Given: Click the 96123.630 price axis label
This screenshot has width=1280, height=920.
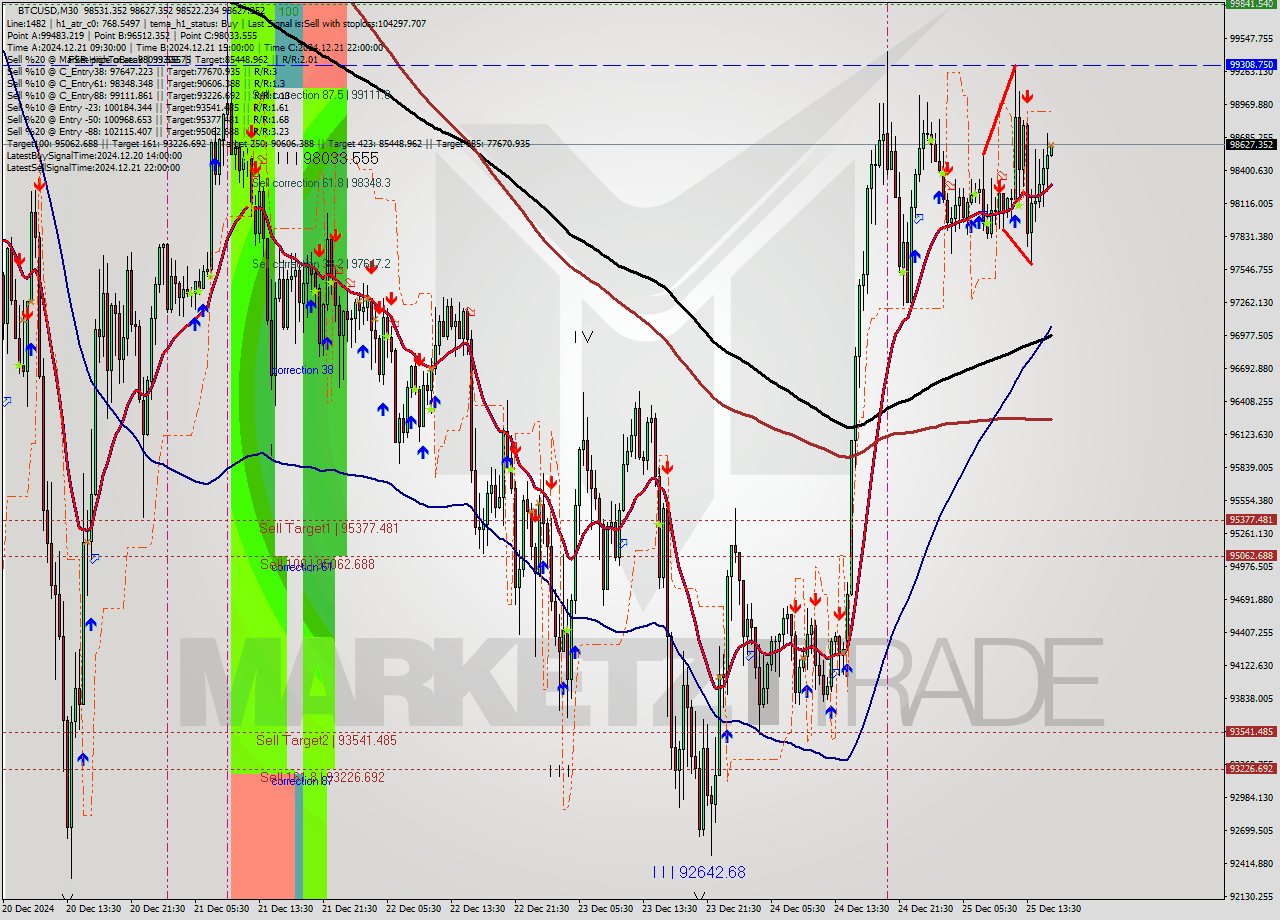Looking at the screenshot, I should click(1251, 434).
